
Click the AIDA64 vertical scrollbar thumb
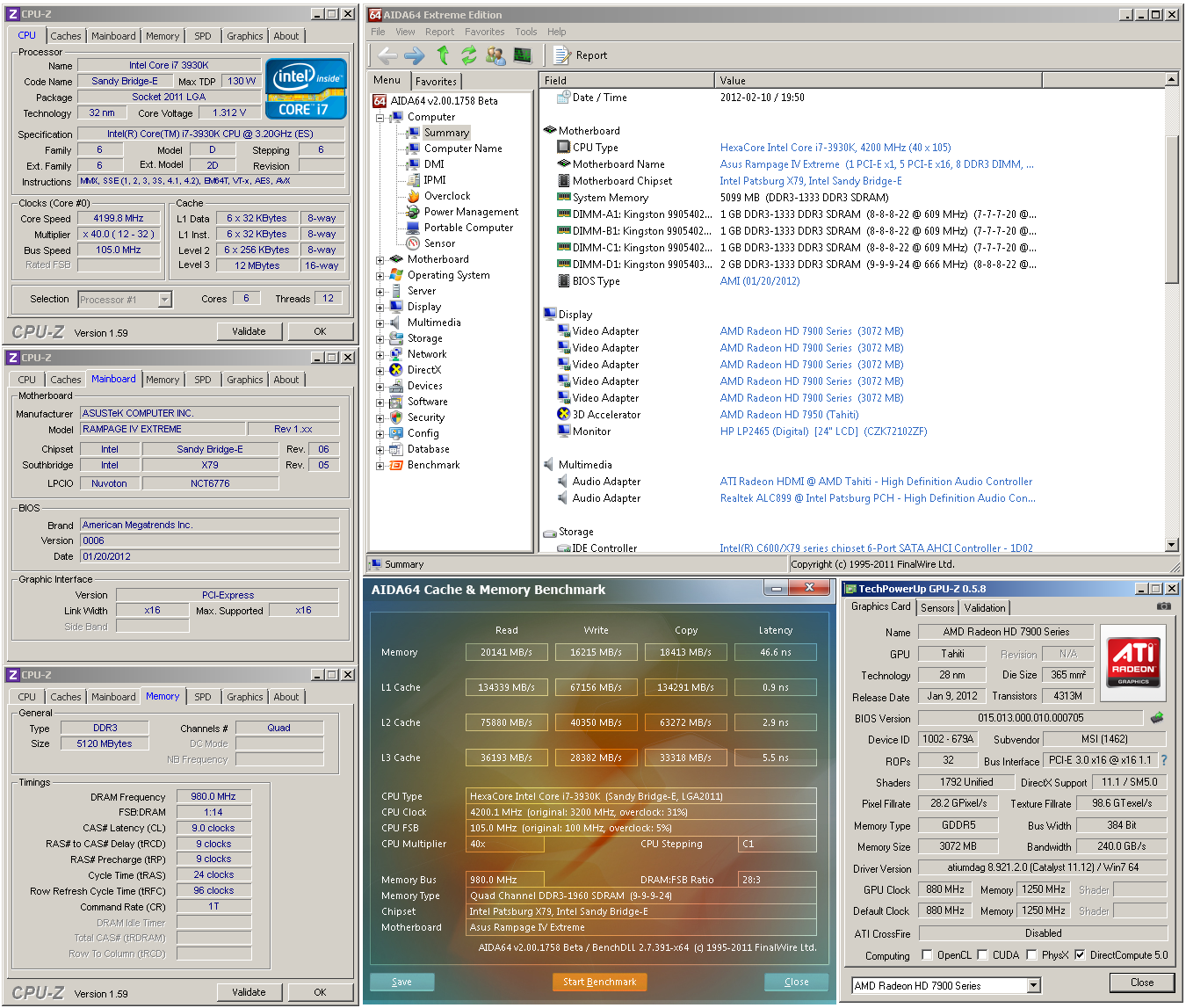1171,209
